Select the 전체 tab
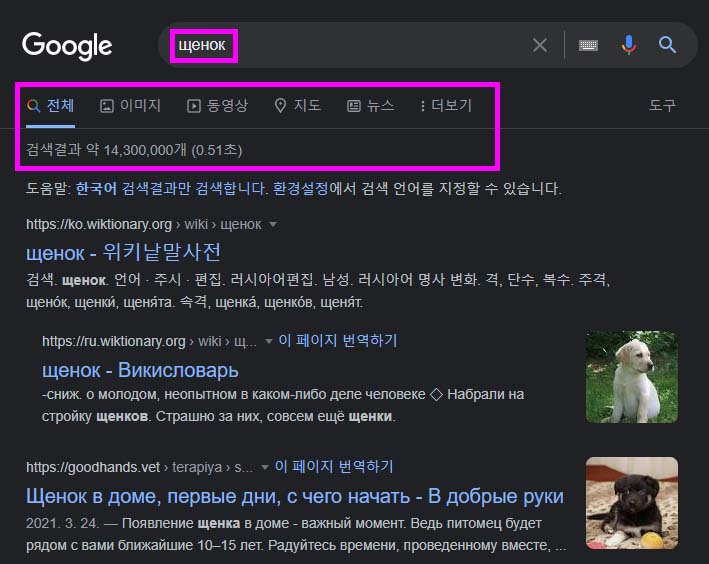The width and height of the screenshot is (709, 564). click(50, 106)
